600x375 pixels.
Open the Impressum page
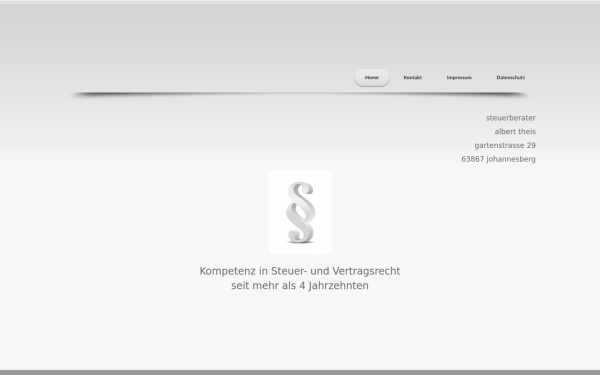point(459,78)
